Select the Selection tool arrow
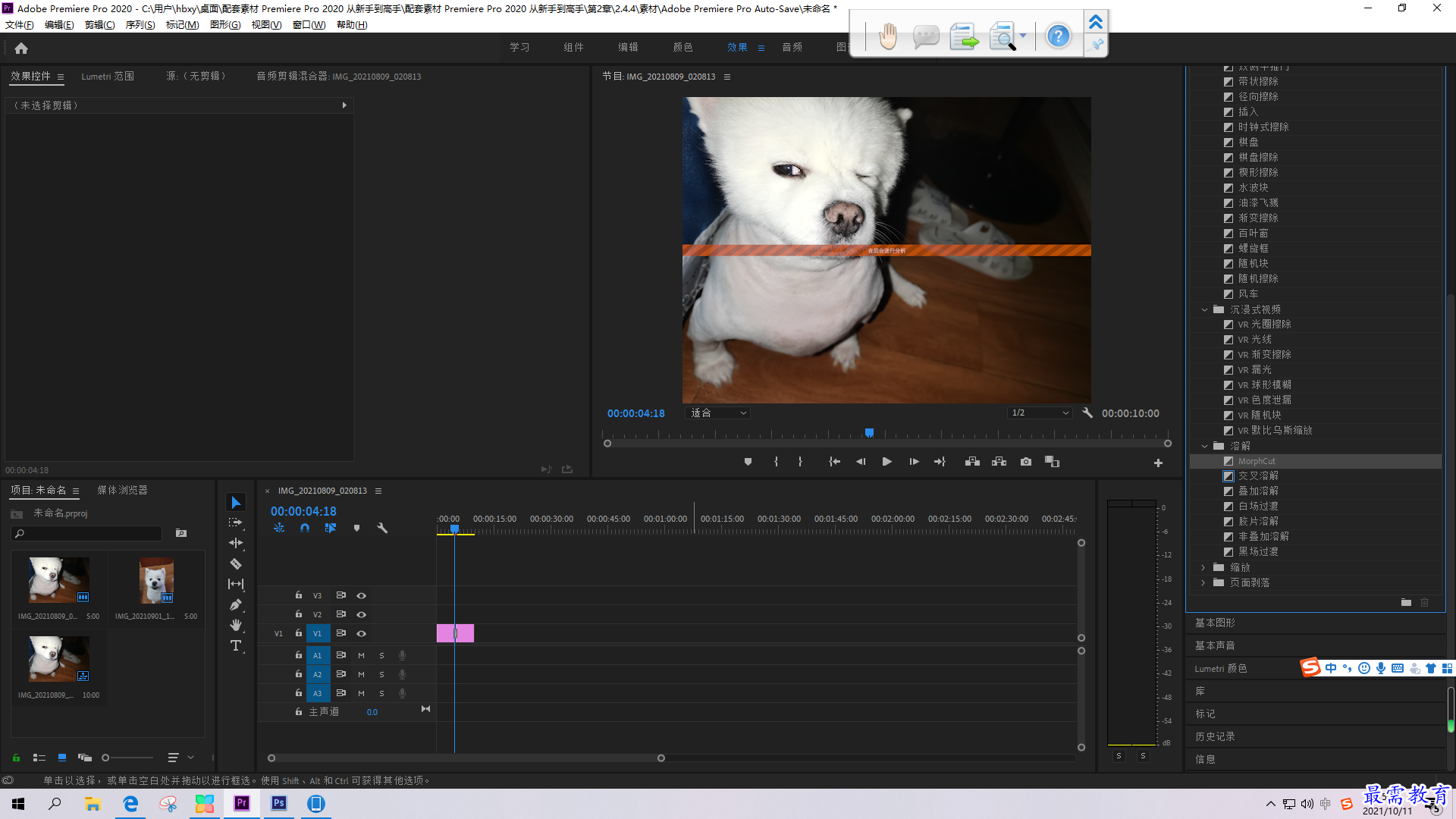 click(x=236, y=503)
